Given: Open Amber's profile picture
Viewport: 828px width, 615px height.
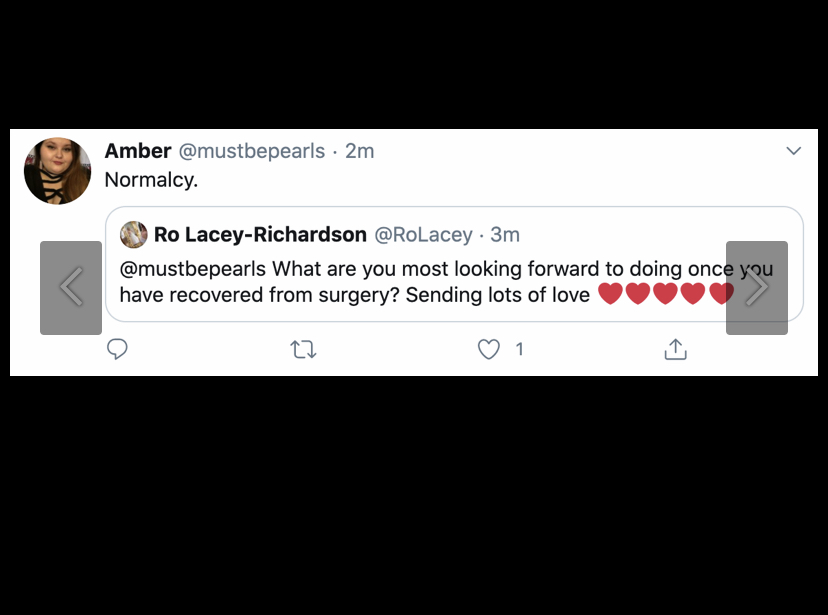Looking at the screenshot, I should 58,171.
